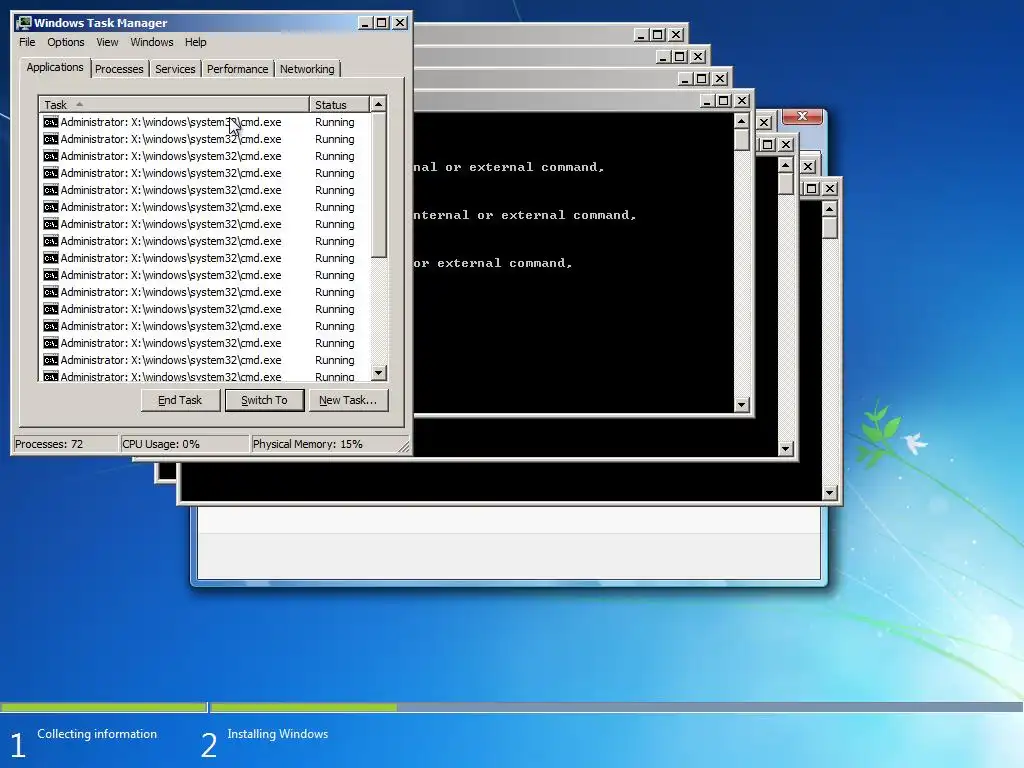This screenshot has width=1024, height=768.
Task: Click the Installing Windows step label
Action: coord(278,734)
